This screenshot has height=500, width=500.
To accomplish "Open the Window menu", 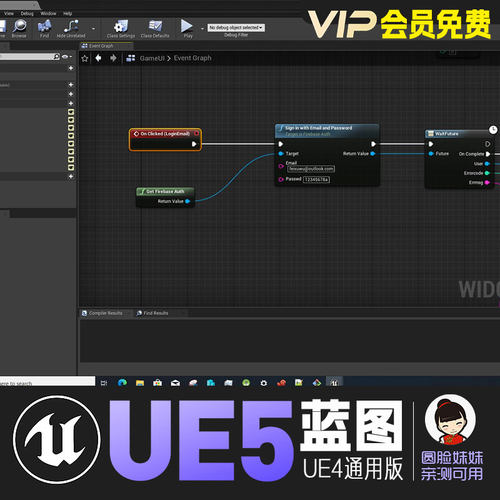I will click(x=48, y=13).
